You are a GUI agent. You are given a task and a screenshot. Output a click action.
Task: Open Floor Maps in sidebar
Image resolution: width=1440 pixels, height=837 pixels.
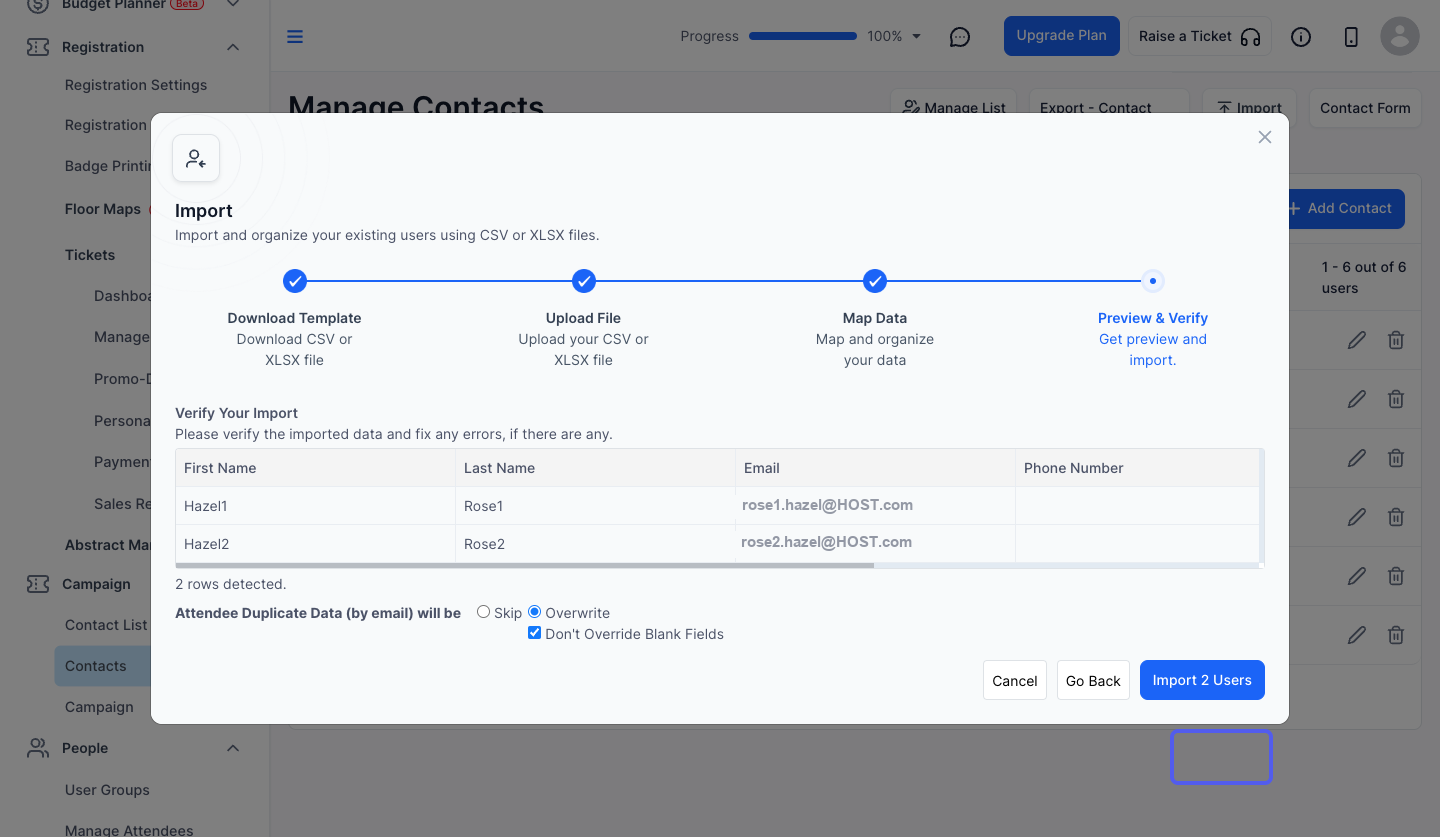[103, 209]
